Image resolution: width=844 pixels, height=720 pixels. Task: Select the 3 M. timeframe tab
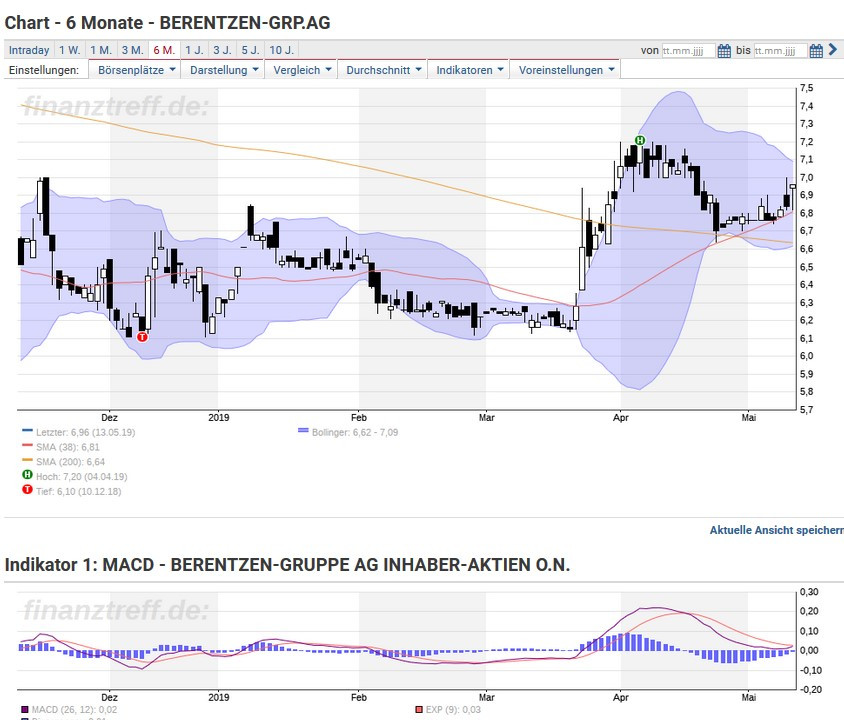coord(132,50)
